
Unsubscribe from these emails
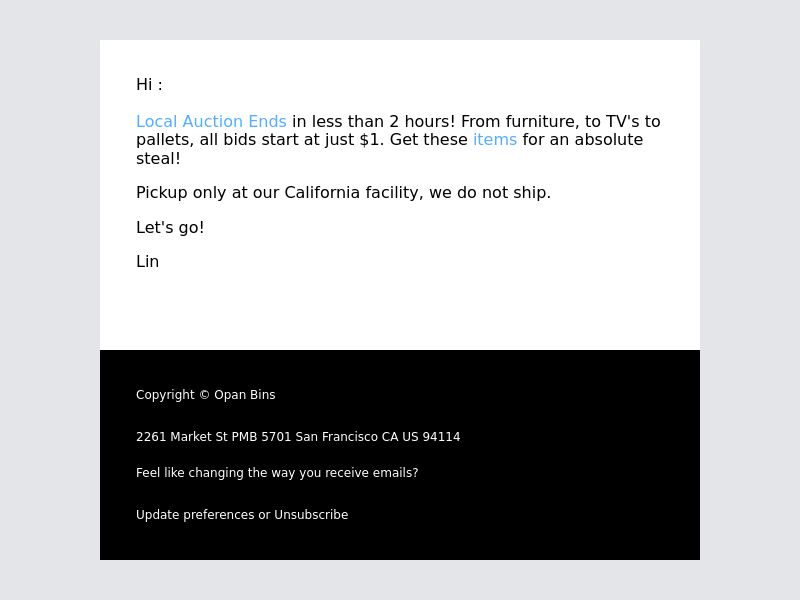[311, 514]
